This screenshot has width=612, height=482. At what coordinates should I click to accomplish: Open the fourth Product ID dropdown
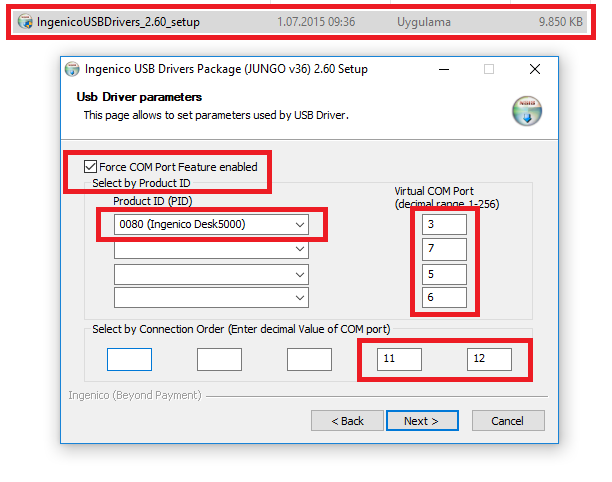pos(211,298)
